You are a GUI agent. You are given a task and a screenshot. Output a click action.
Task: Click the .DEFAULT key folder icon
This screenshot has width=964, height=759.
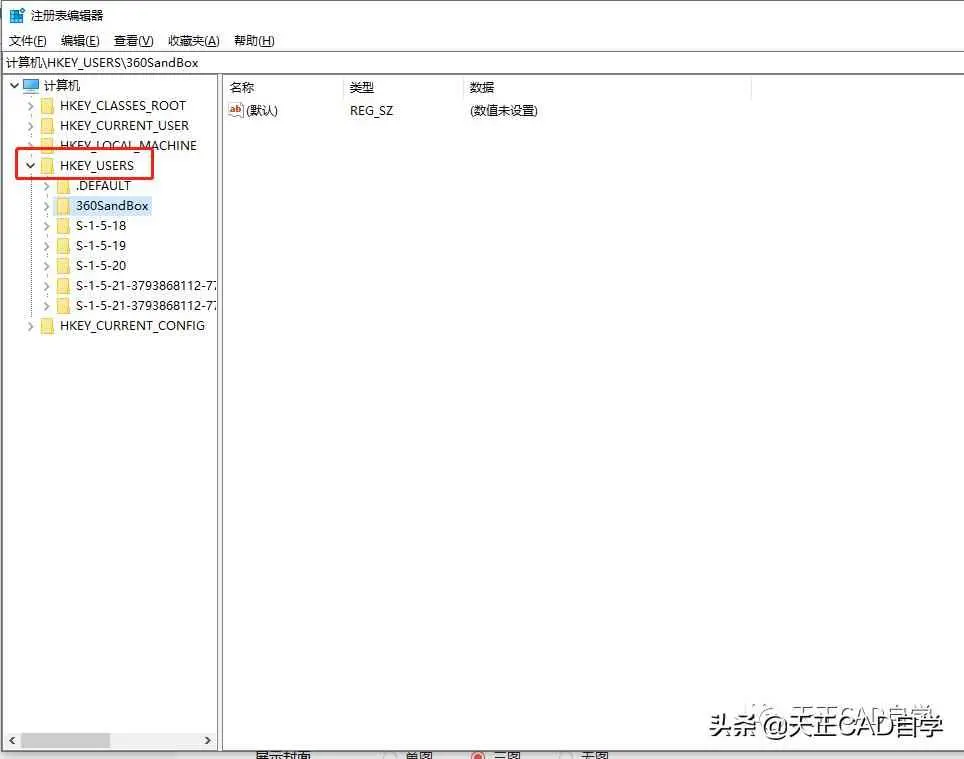click(x=63, y=186)
